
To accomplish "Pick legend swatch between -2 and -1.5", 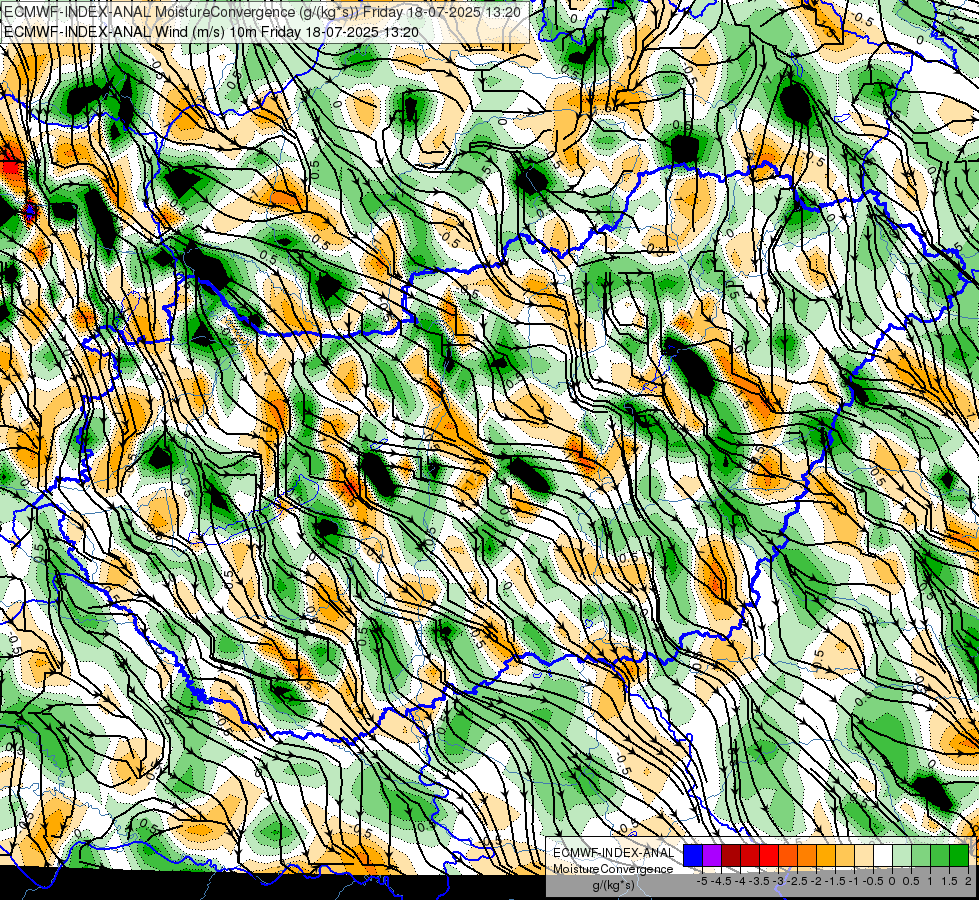I will 826,855.
